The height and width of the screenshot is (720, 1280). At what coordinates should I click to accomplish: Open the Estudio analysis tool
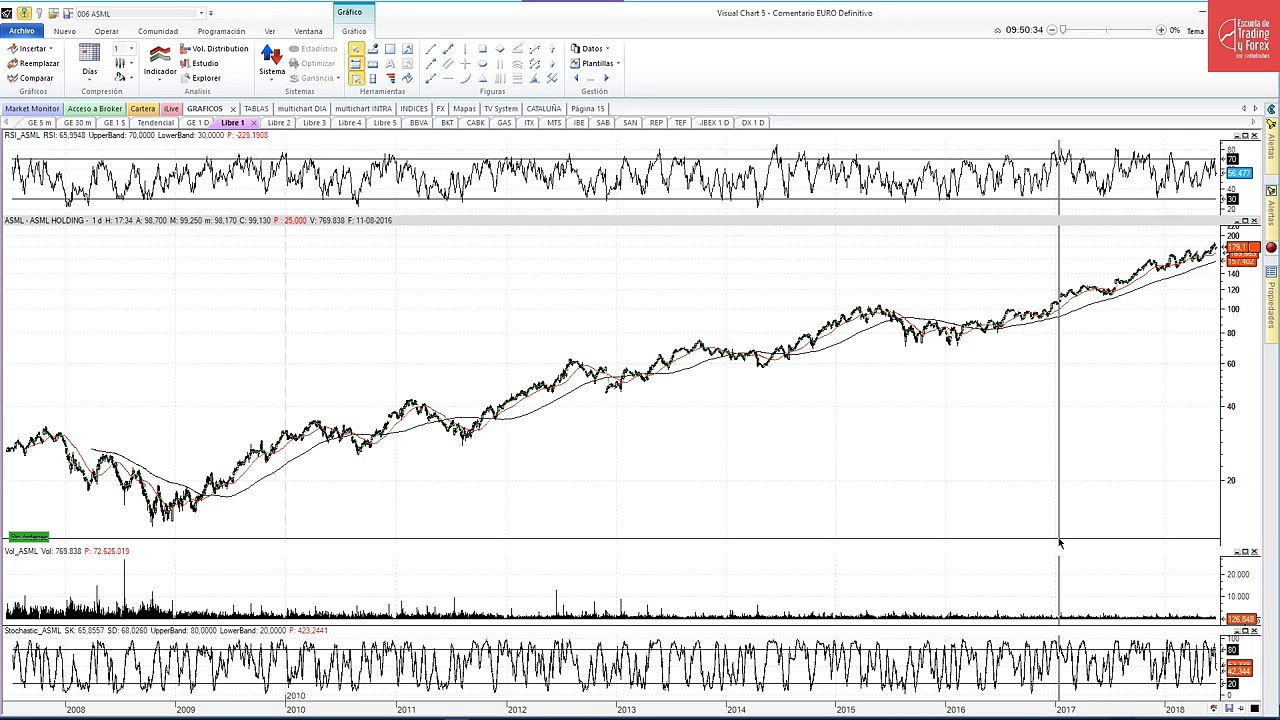(x=199, y=63)
